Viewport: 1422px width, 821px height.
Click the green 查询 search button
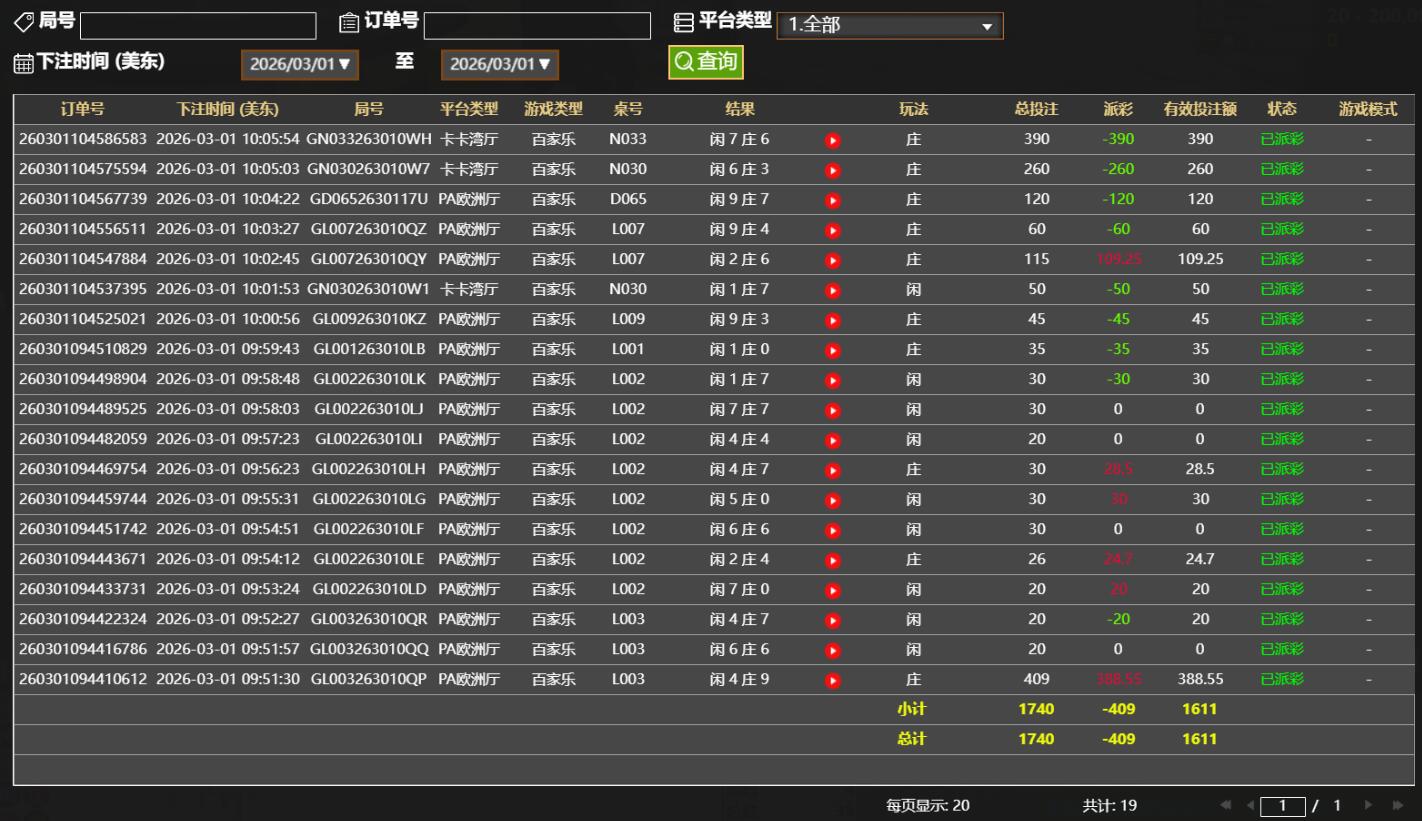[x=706, y=62]
